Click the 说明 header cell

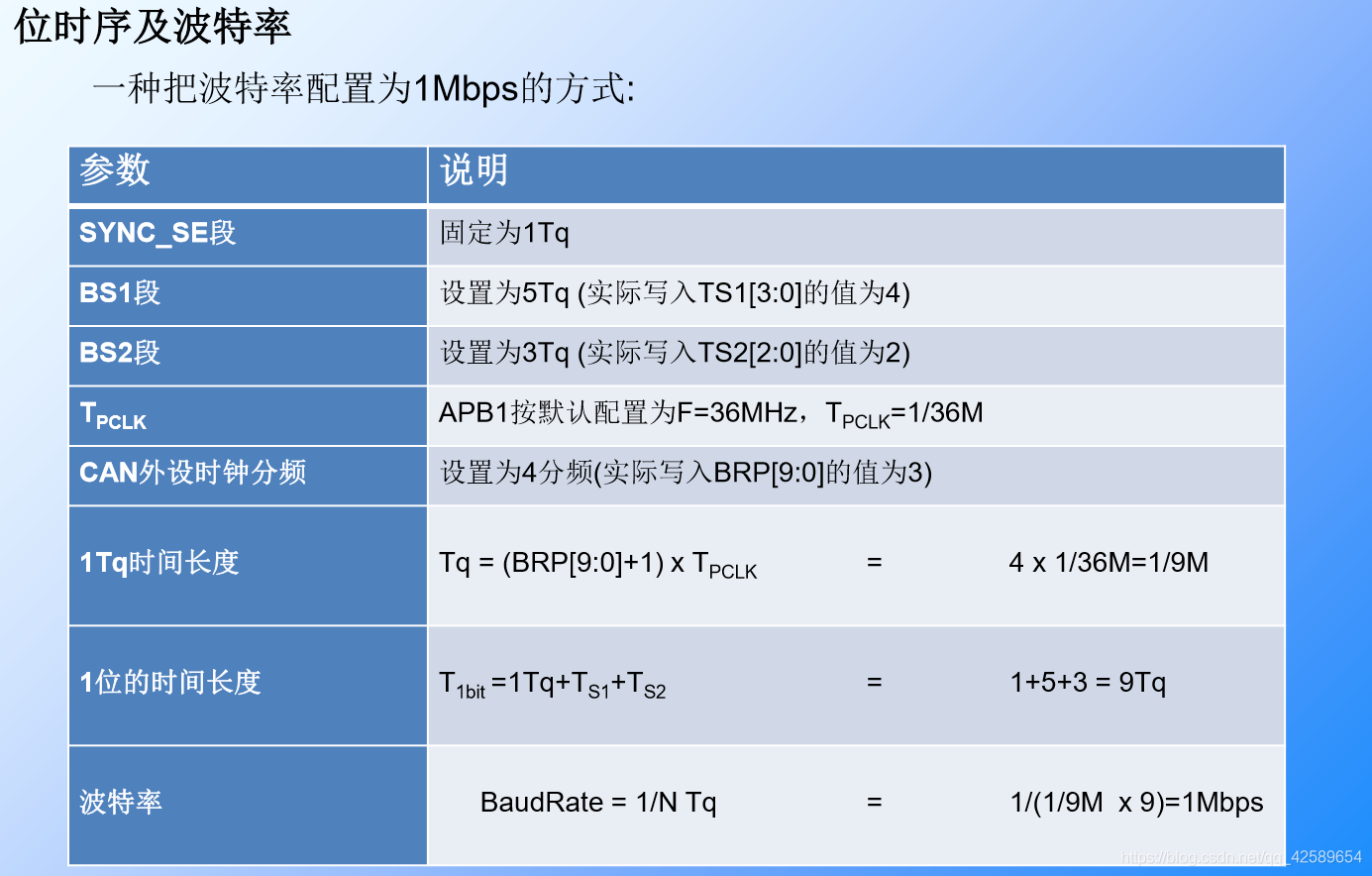coord(856,175)
